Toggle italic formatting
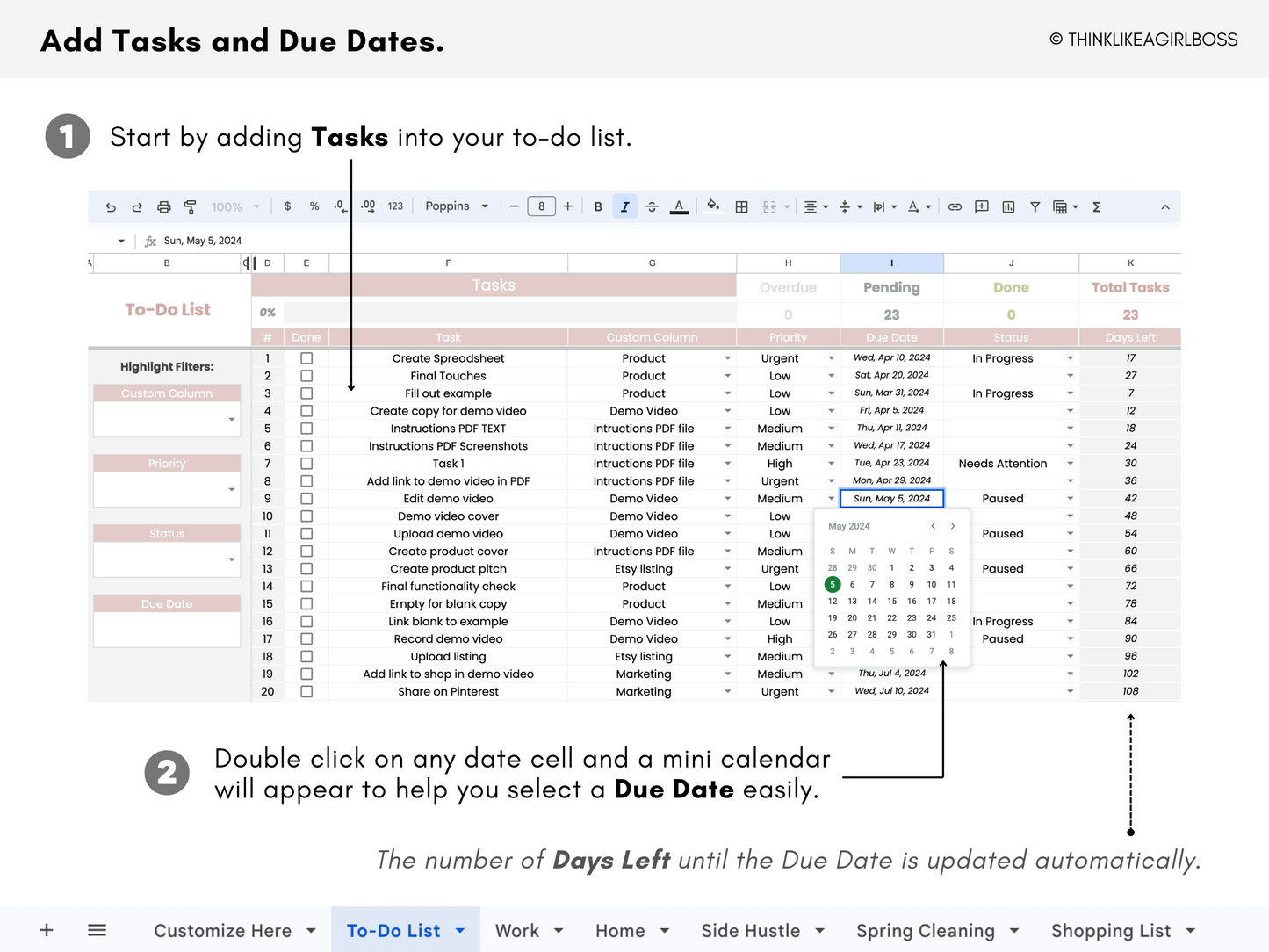This screenshot has height=952, width=1269. (624, 206)
